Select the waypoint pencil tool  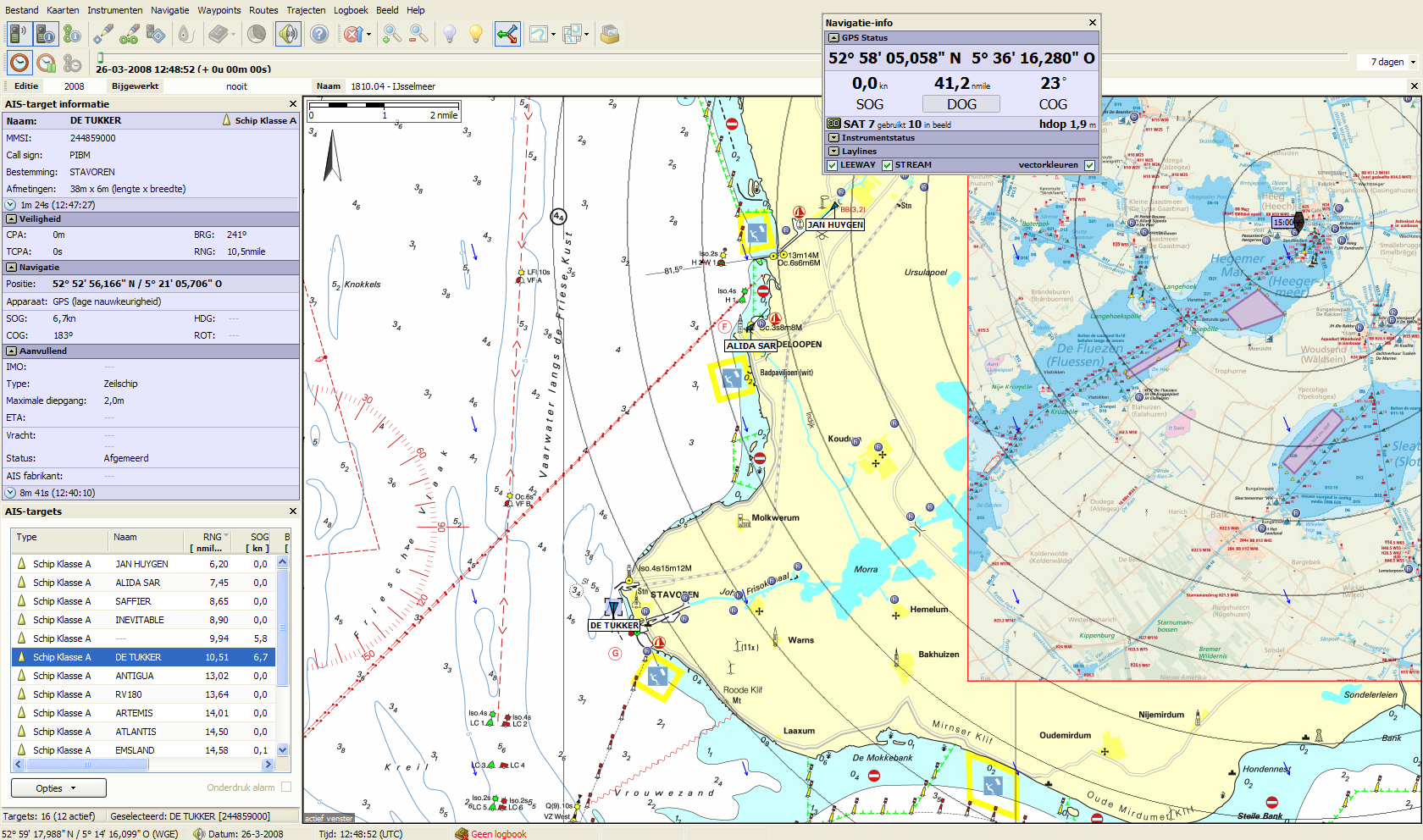click(x=103, y=34)
